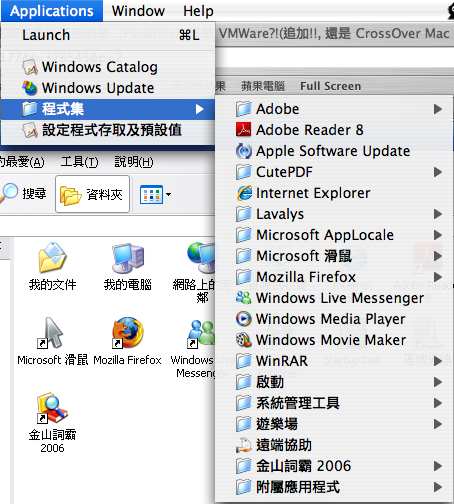Expand Microsoft AppLocale submenu arrow
Viewport: 454px width, 504px height.
tap(438, 235)
